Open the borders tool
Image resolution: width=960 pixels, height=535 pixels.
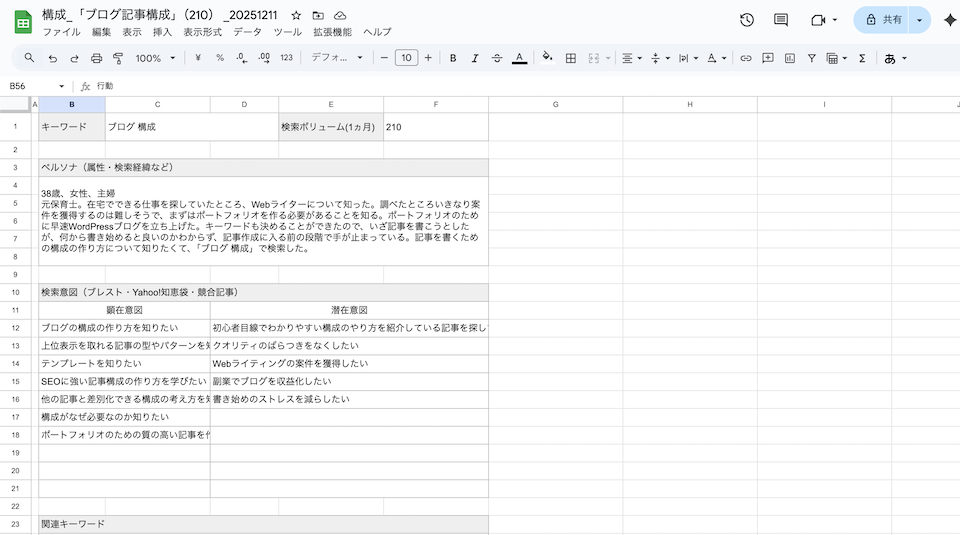click(x=571, y=58)
